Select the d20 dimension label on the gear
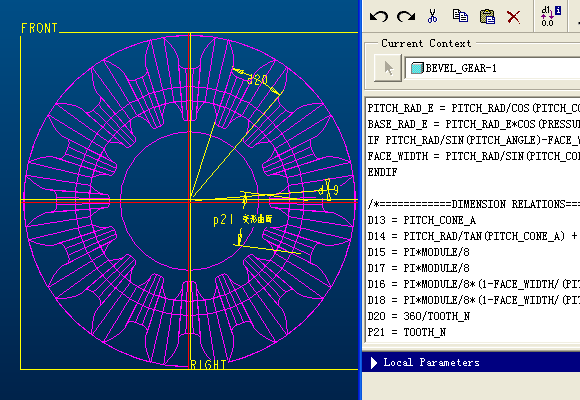Screen dimensions: 580x400 pyautogui.click(x=257, y=80)
